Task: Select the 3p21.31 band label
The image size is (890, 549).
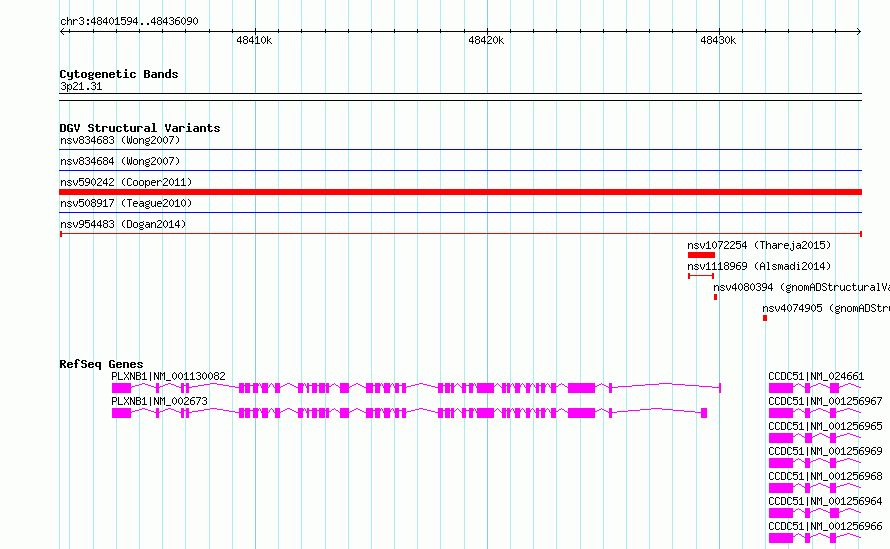Action: [x=81, y=86]
